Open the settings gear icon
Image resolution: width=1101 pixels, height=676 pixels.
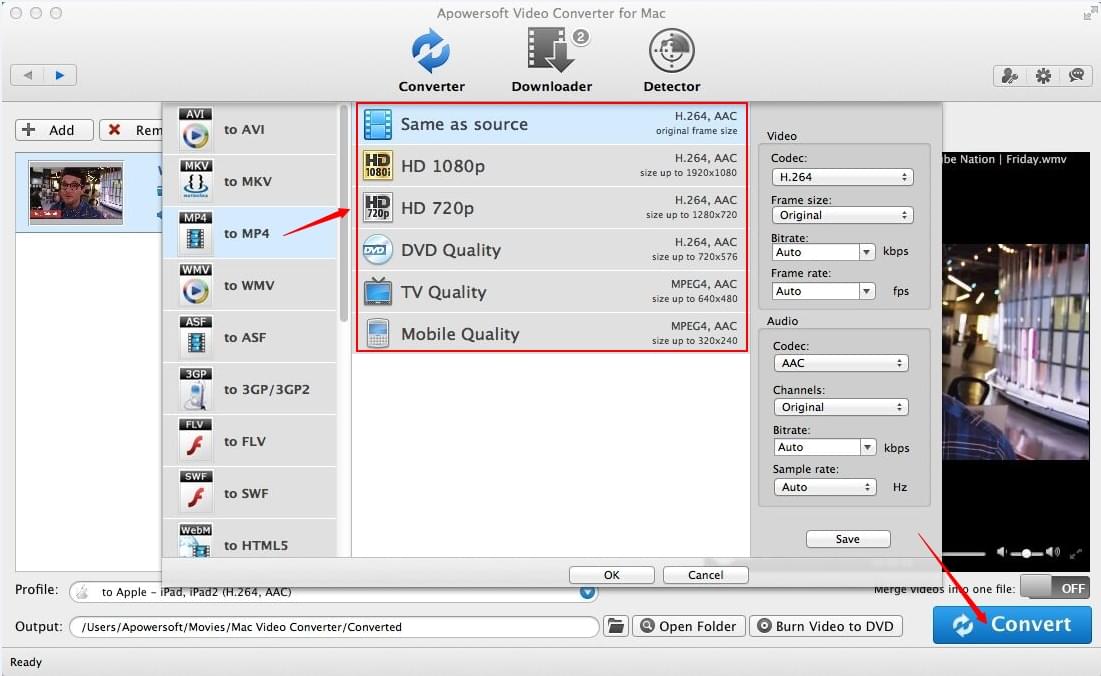(x=1043, y=75)
